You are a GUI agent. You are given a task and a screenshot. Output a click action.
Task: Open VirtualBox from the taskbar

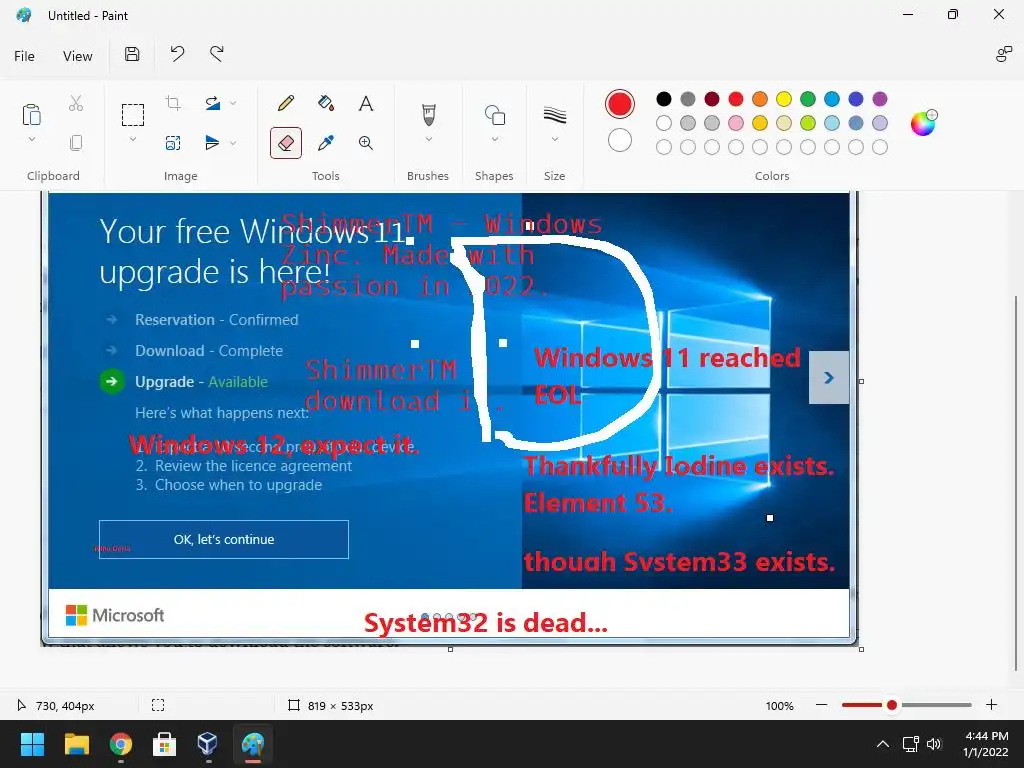coord(208,744)
